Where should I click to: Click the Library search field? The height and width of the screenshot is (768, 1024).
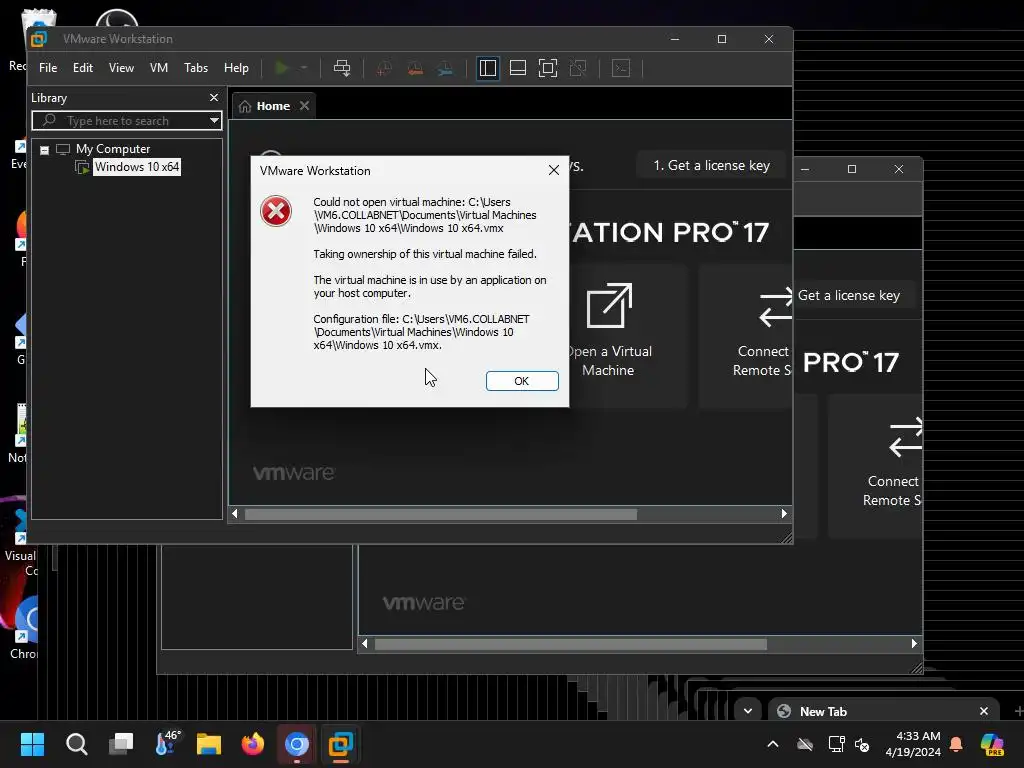click(x=127, y=121)
